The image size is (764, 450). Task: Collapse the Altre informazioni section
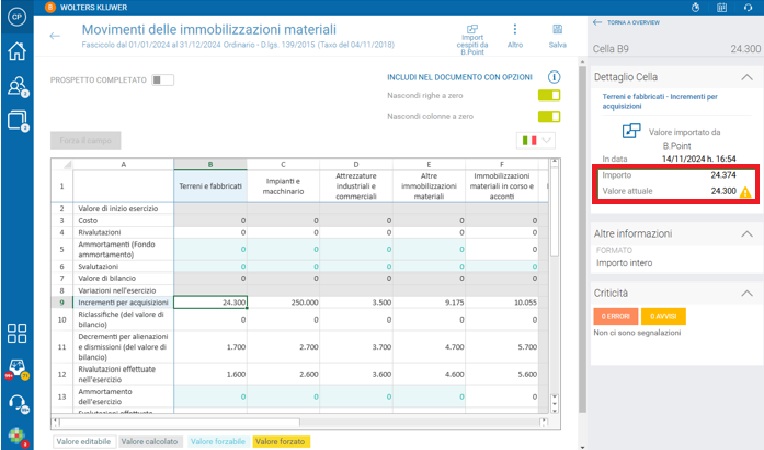[746, 234]
